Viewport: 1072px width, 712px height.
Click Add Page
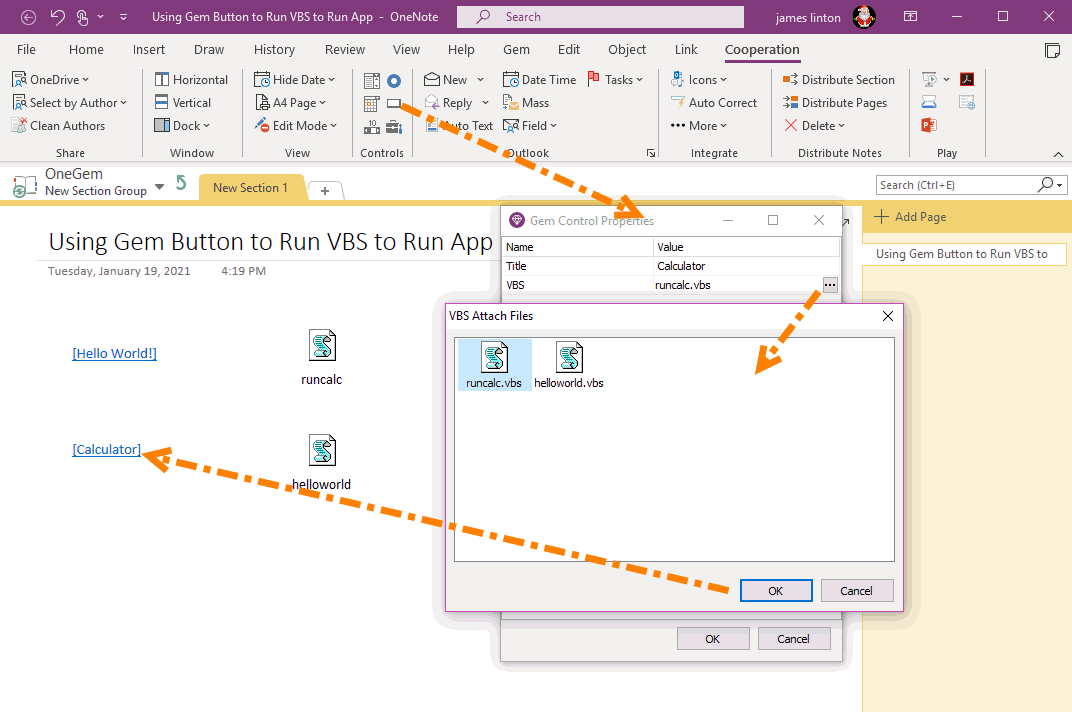click(912, 217)
